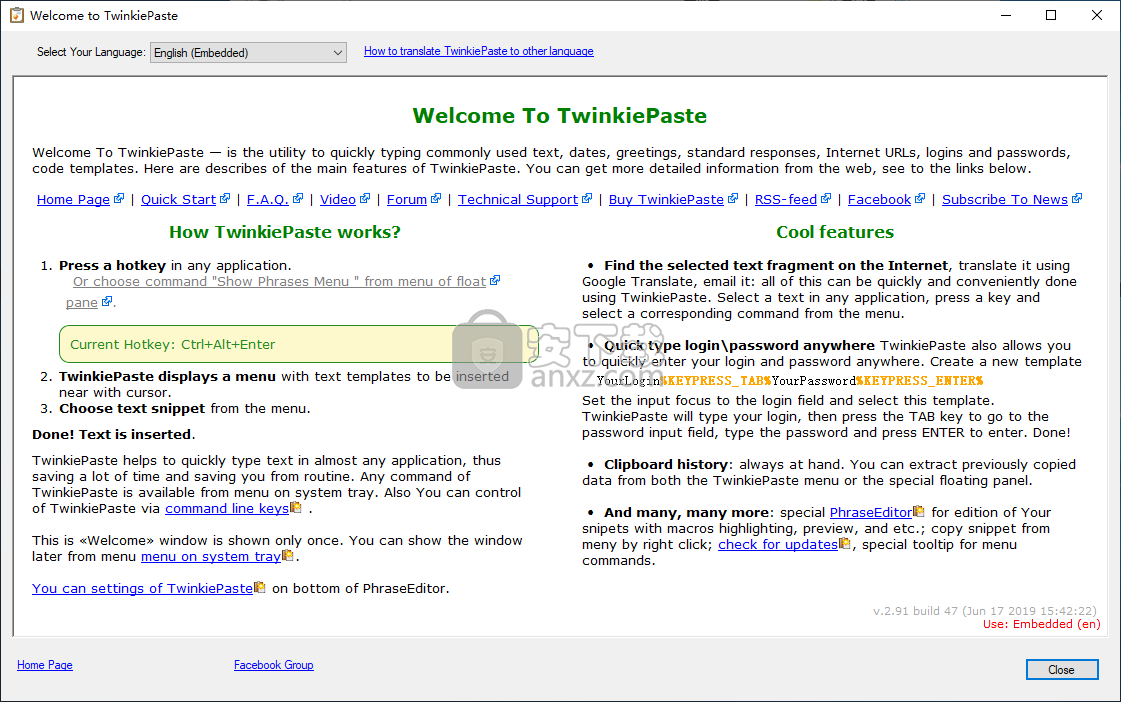Open the Quick Start link
The image size is (1121, 702).
click(x=178, y=199)
